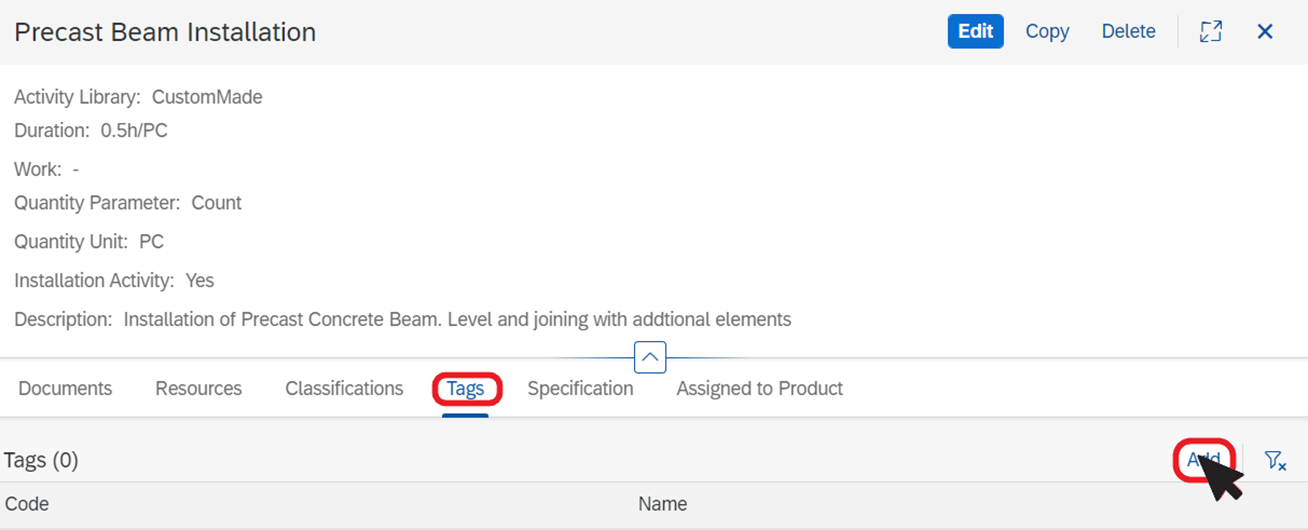Click the CustomMade activity library value
Screen dimensions: 1308x530
tap(207, 97)
